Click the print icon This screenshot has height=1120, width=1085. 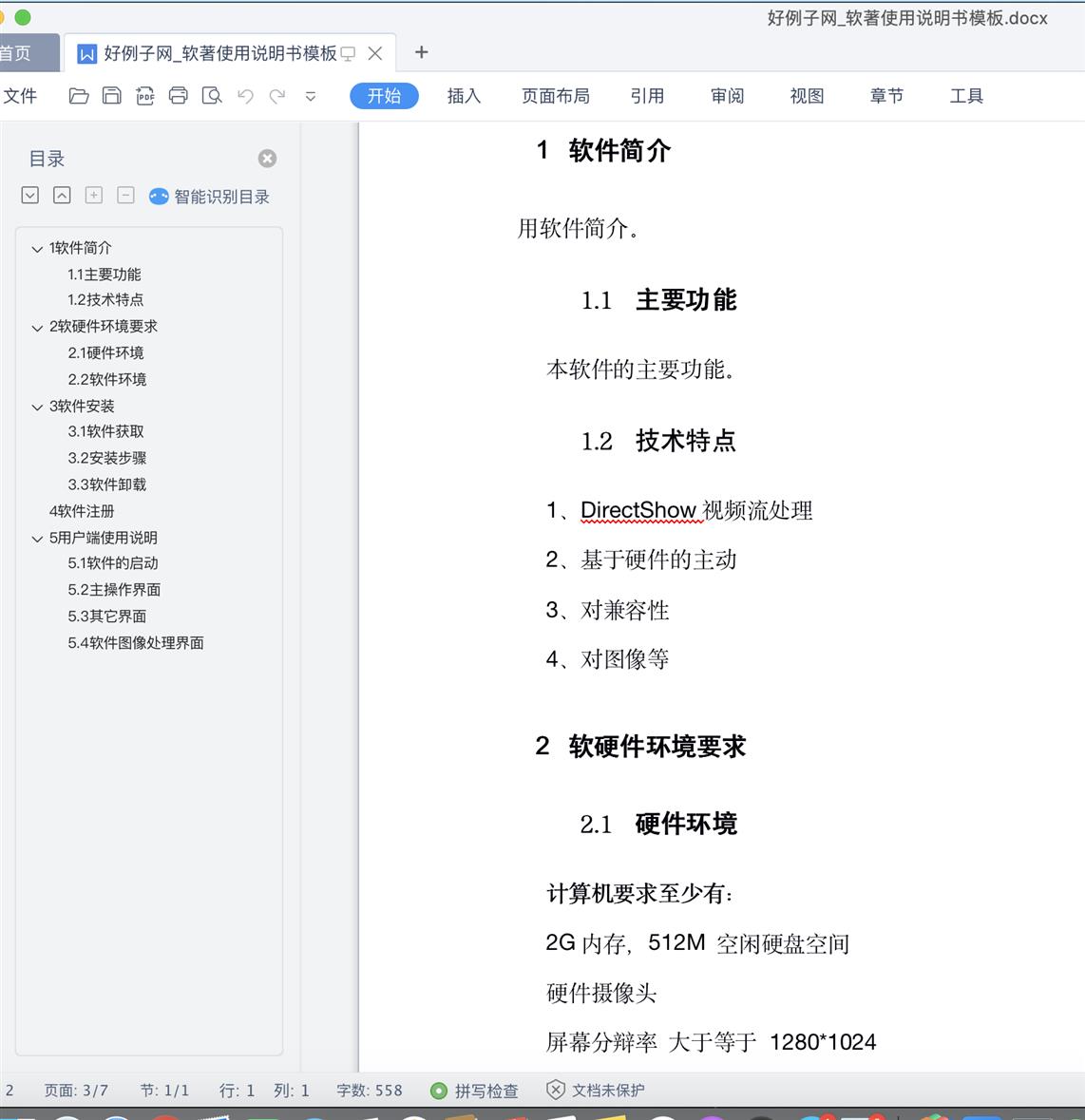[179, 96]
